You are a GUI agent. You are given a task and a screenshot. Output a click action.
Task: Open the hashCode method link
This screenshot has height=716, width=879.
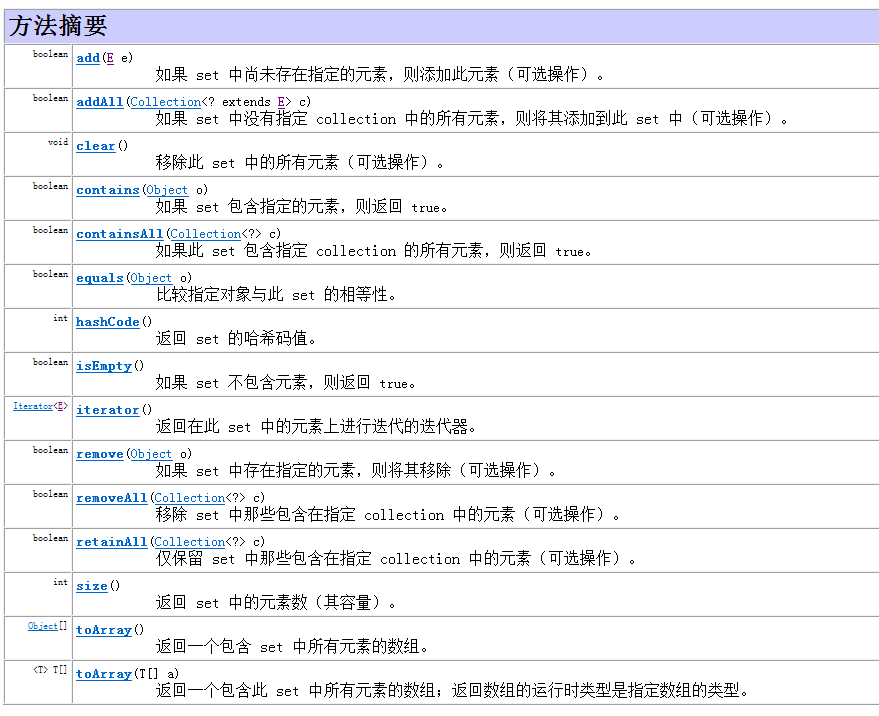coord(108,322)
